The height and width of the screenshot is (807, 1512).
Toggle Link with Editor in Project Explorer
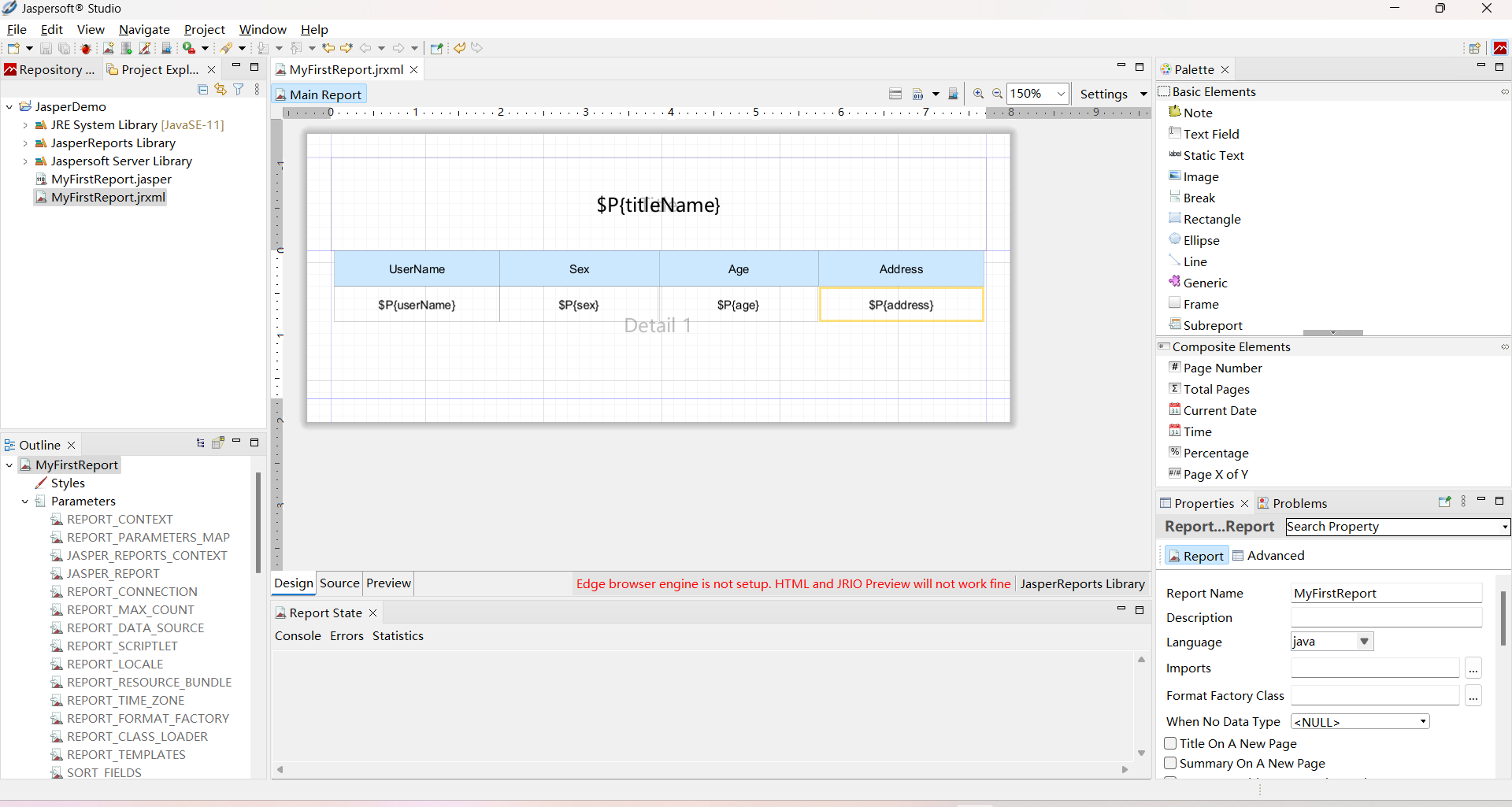[220, 90]
